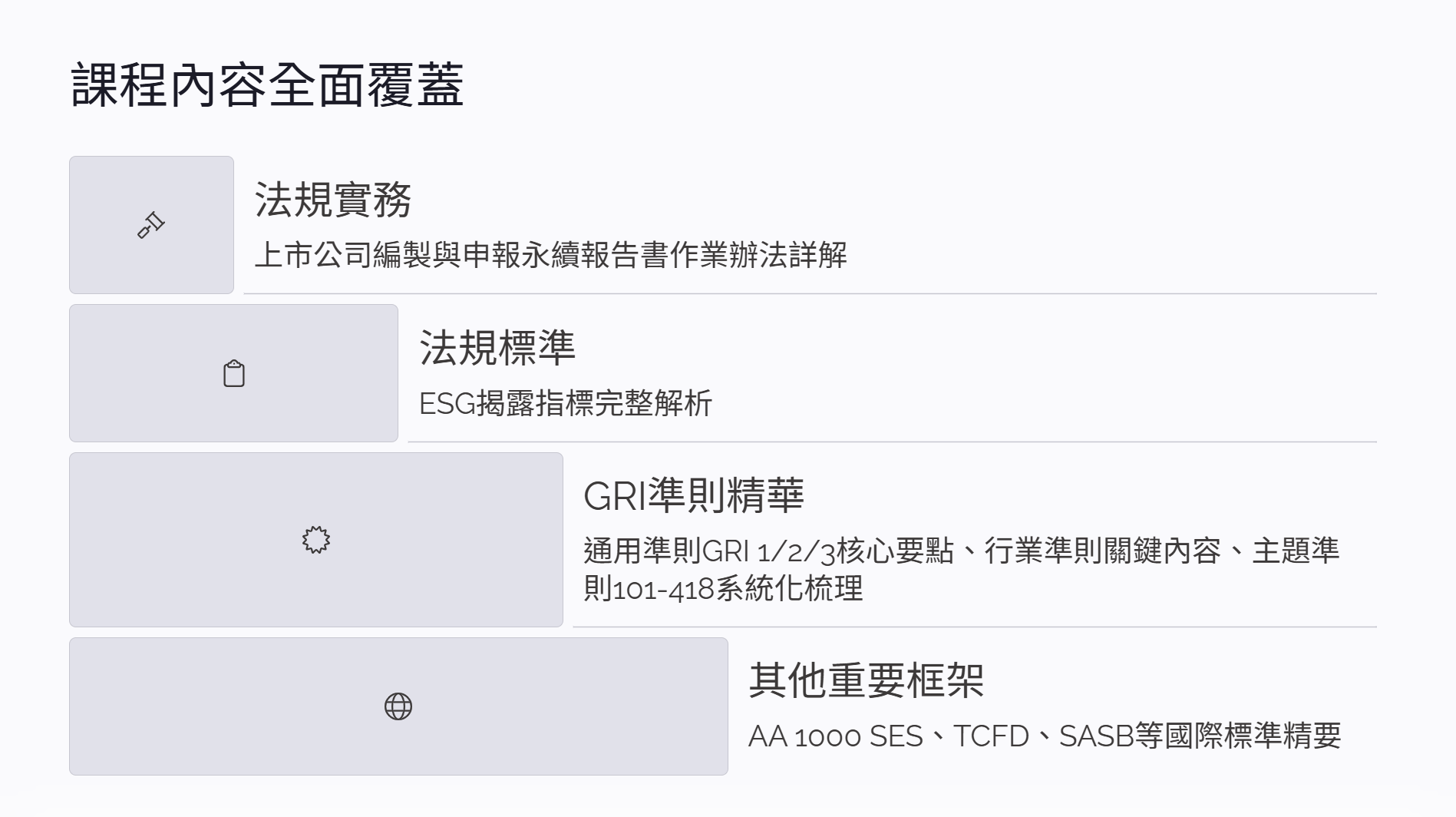The image size is (1456, 817).
Task: Click the seal badge icon beside GRI準則精華
Action: [x=316, y=540]
